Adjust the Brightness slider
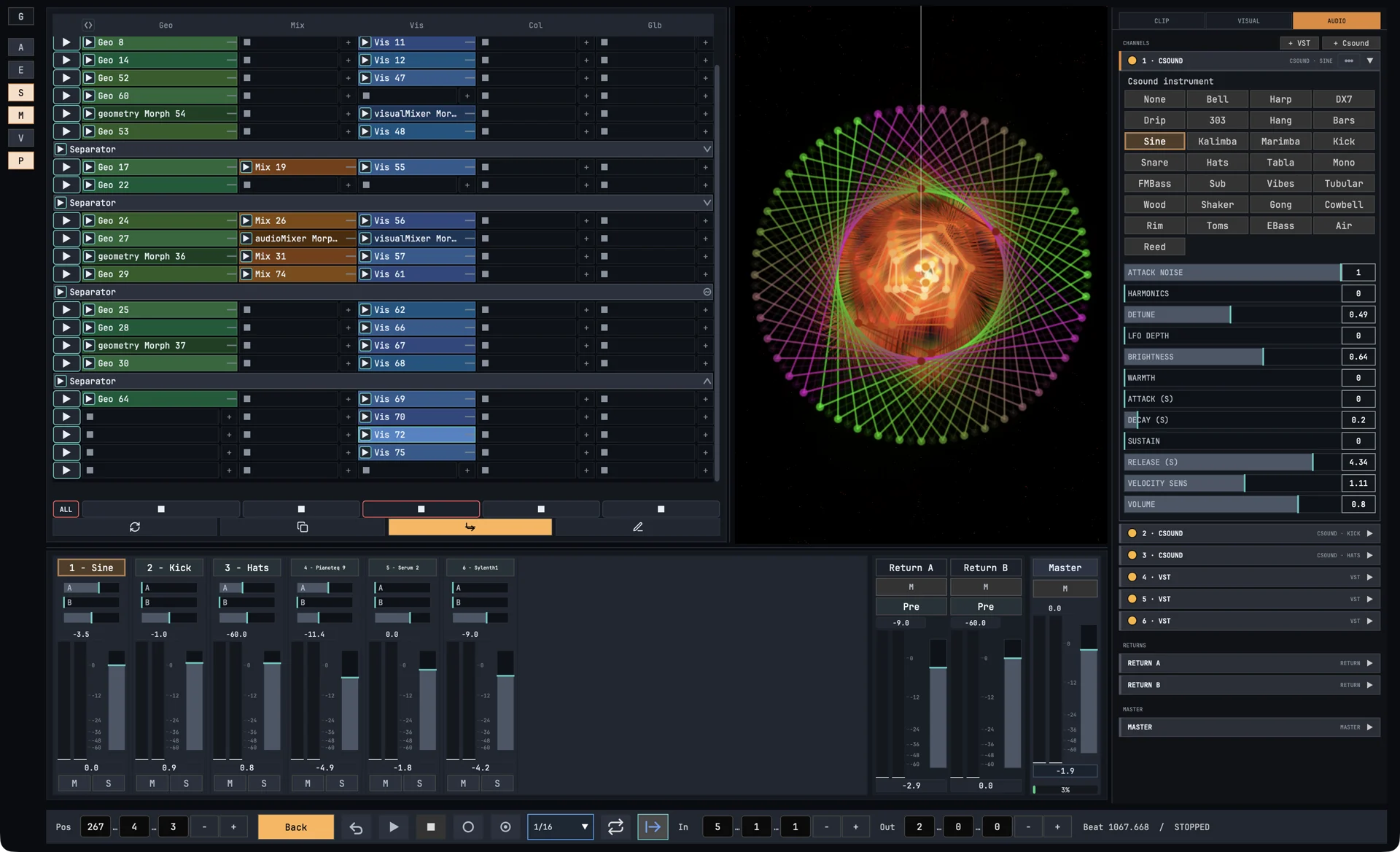The width and height of the screenshot is (1400, 852). (1232, 357)
